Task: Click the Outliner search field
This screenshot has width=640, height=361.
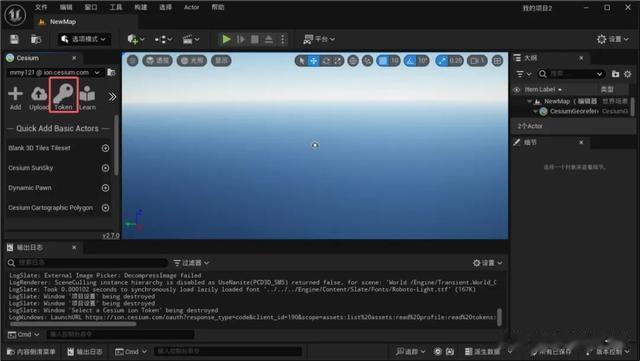Action: (x=570, y=74)
